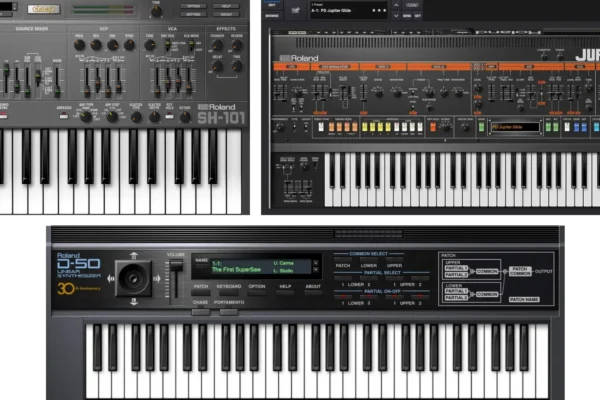Click the gold logo badge above the SH-101

click(x=44, y=9)
